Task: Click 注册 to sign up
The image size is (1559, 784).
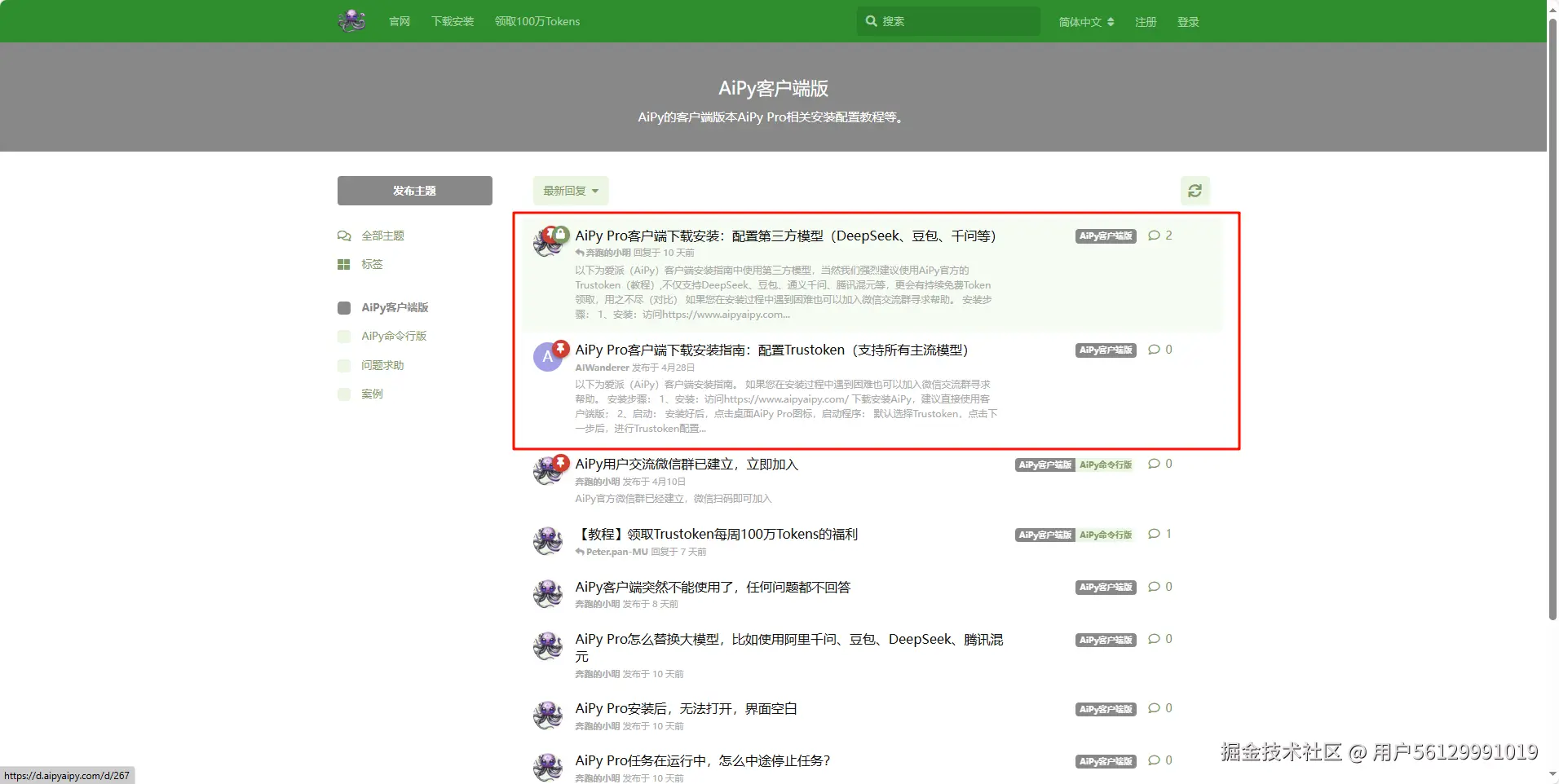Action: (1146, 22)
